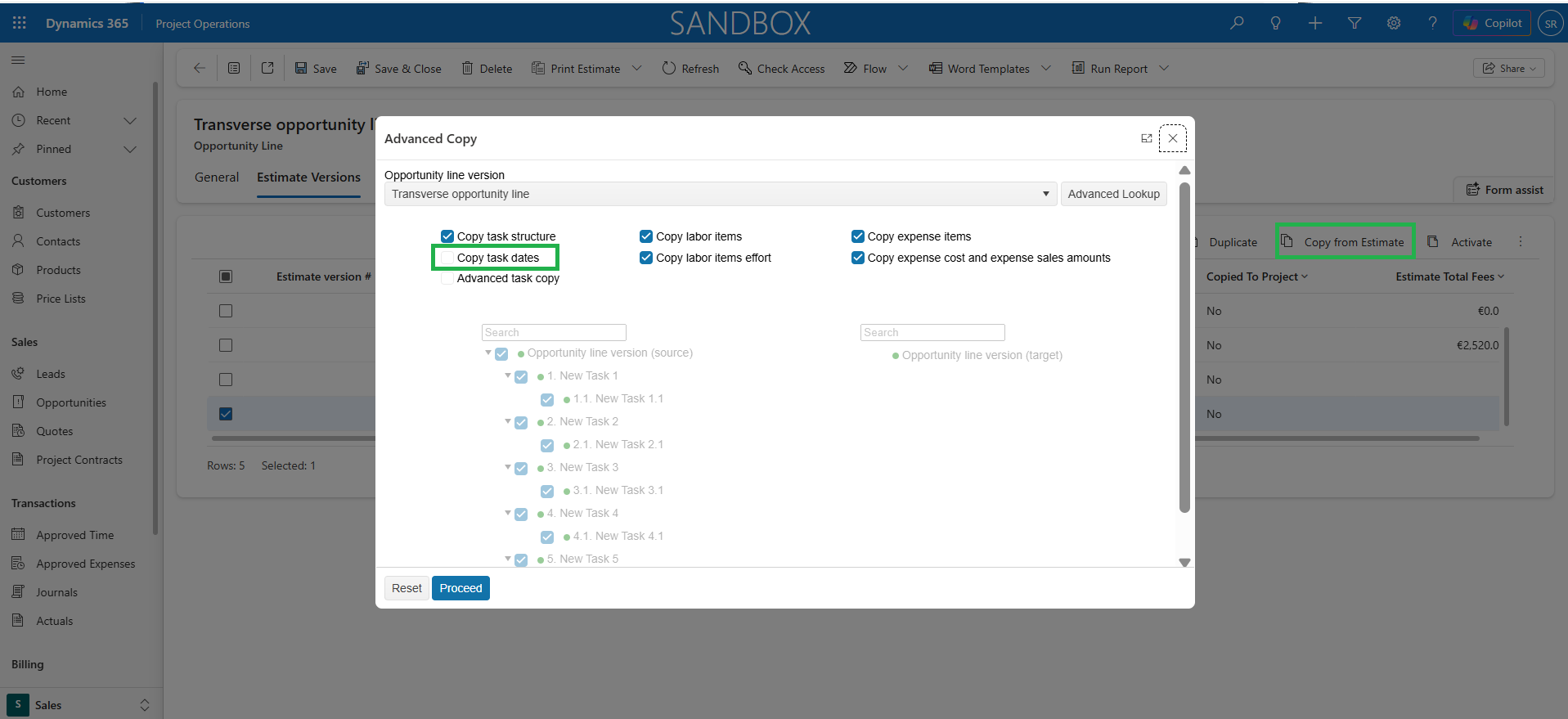Screen dimensions: 1568x719
Task: Switch to the General tab
Action: point(217,178)
